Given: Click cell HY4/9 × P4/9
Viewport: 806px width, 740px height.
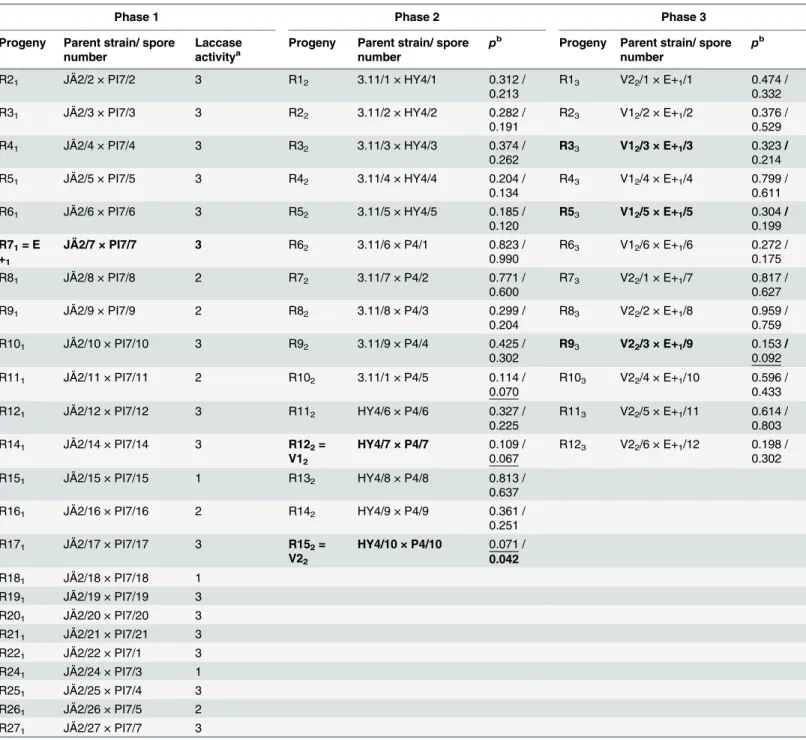Looking at the screenshot, I should [393, 511].
